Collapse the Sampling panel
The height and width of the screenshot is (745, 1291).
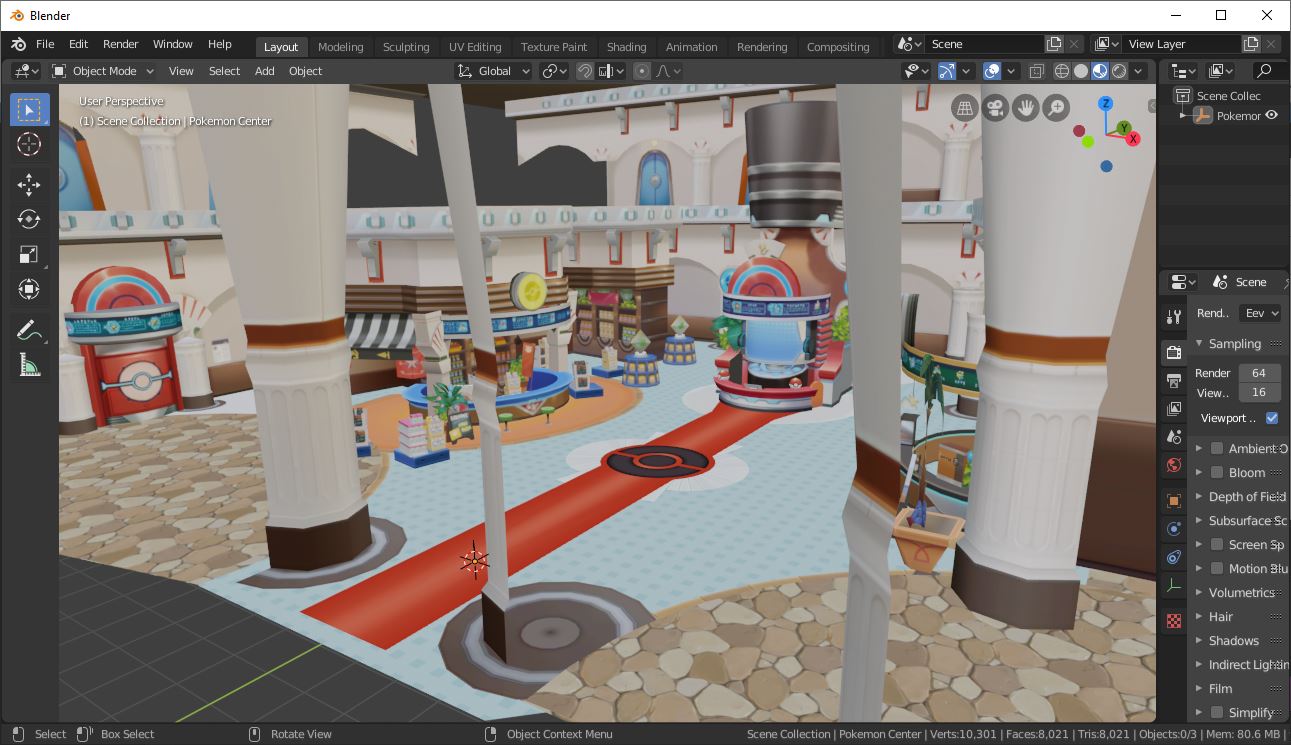pyautogui.click(x=1199, y=343)
